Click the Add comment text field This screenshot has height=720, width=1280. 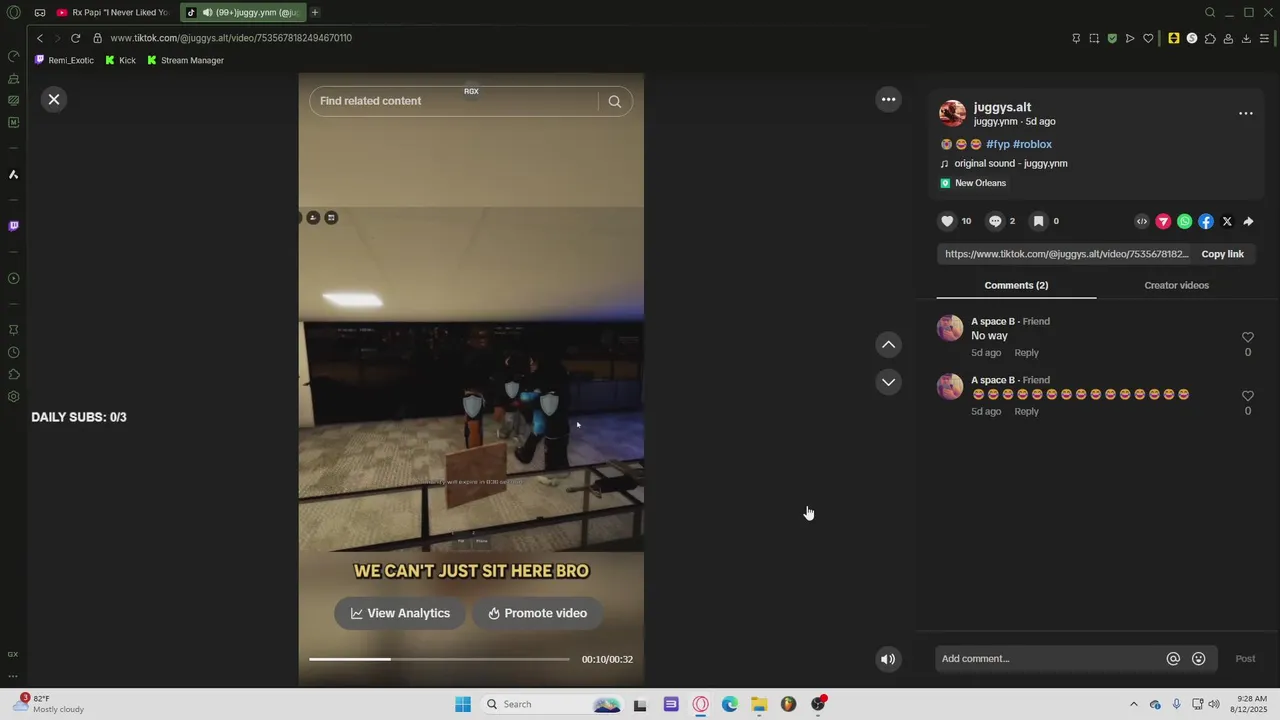click(x=1050, y=658)
